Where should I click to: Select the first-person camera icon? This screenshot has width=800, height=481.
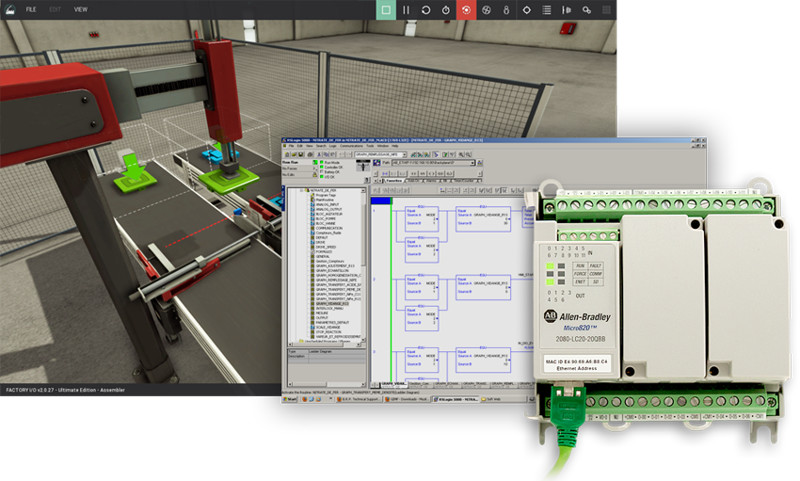506,10
